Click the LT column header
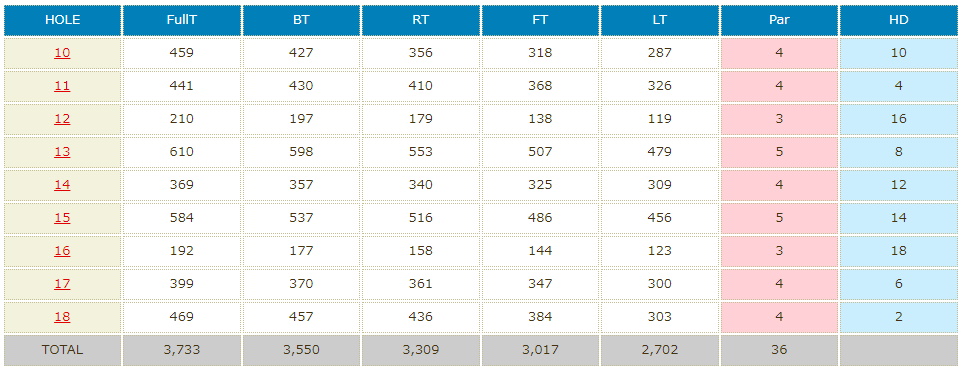962x372 pixels. click(x=660, y=20)
